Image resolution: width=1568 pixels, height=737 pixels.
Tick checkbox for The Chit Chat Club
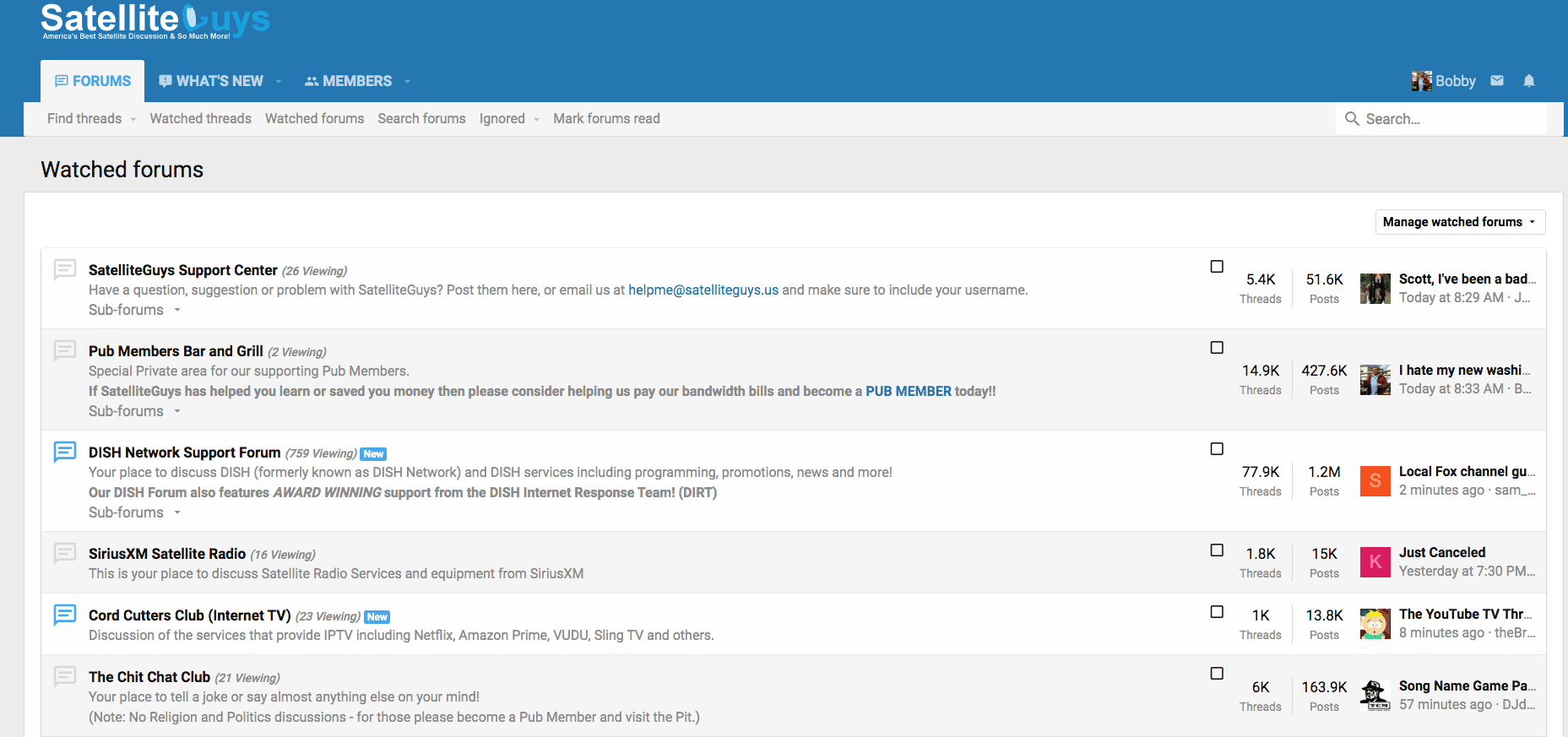point(1217,674)
